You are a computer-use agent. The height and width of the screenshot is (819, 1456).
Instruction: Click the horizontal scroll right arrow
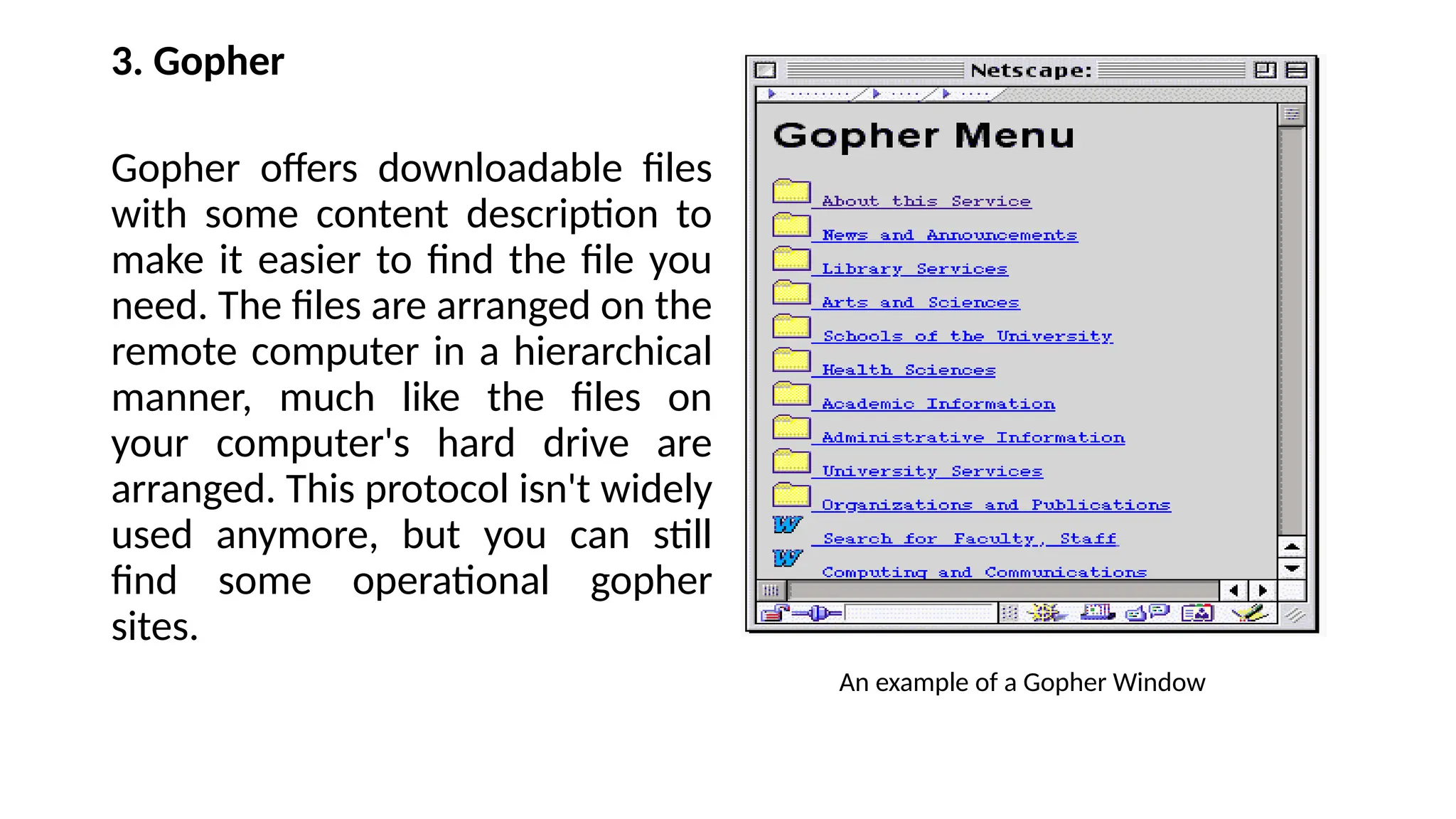click(x=1263, y=590)
